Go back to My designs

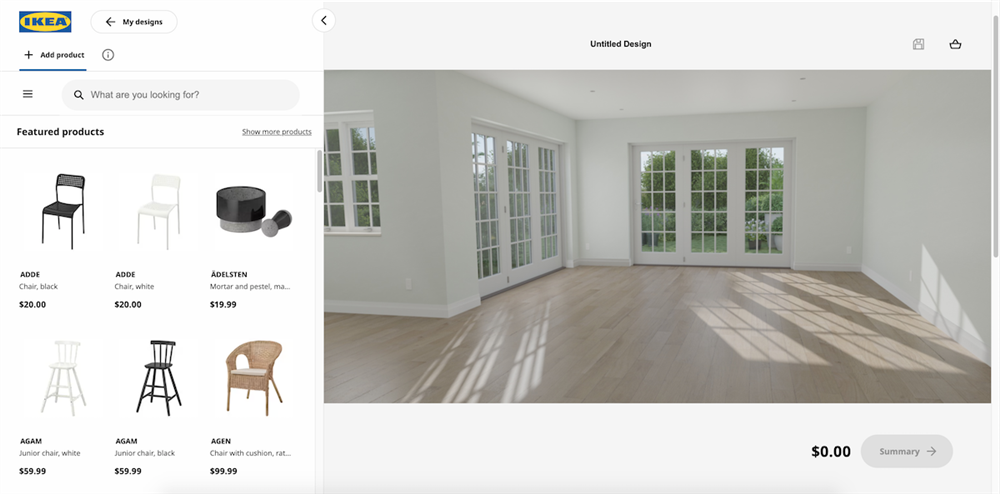[x=133, y=22]
